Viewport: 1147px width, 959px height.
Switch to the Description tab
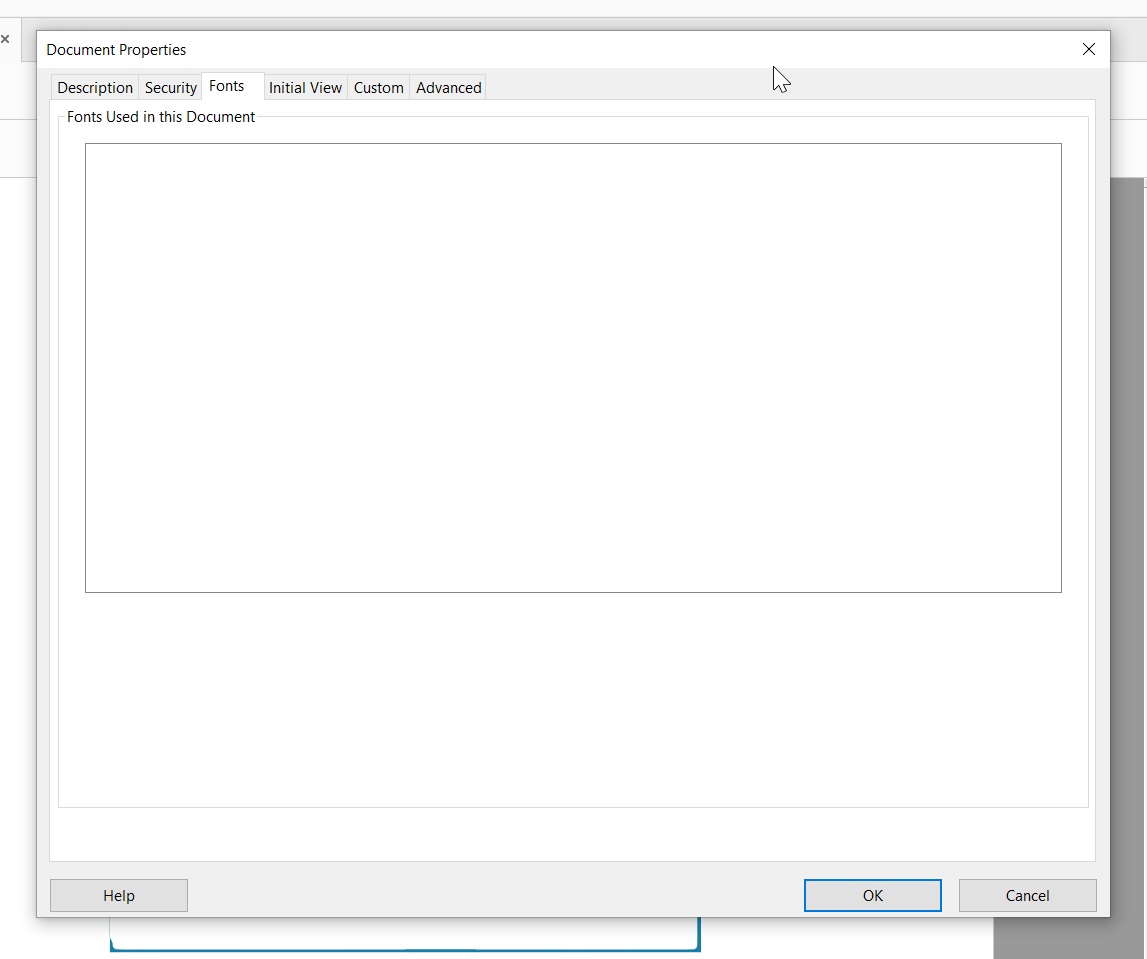pyautogui.click(x=95, y=88)
